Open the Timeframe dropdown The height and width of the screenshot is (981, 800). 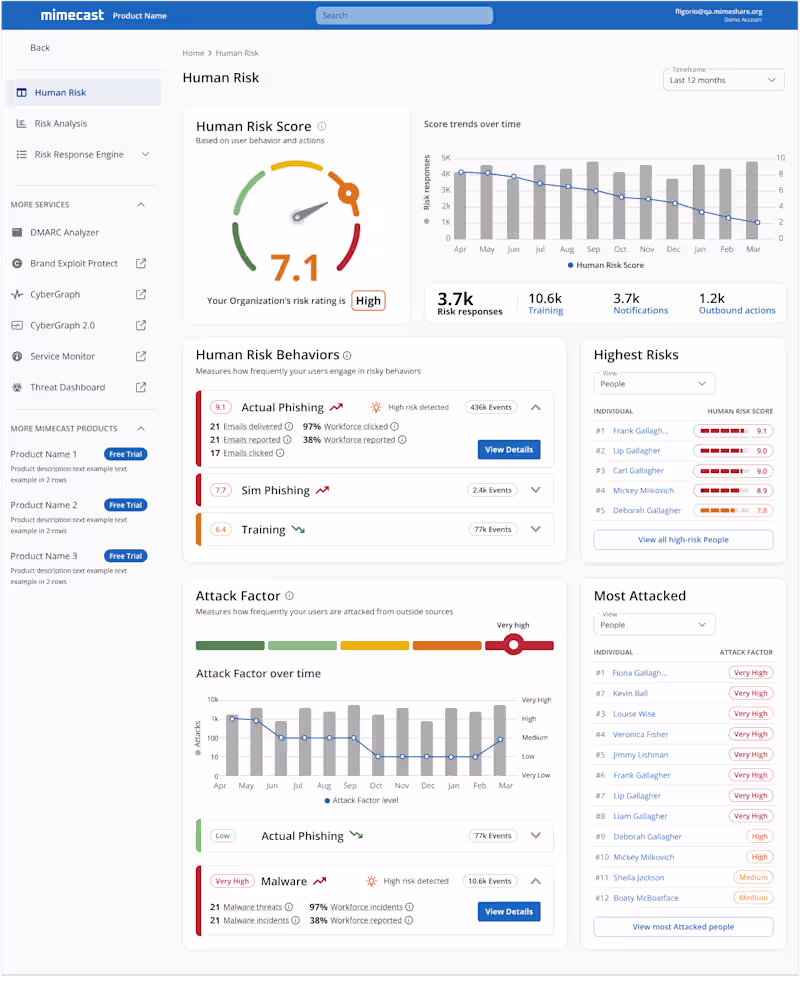[x=723, y=80]
